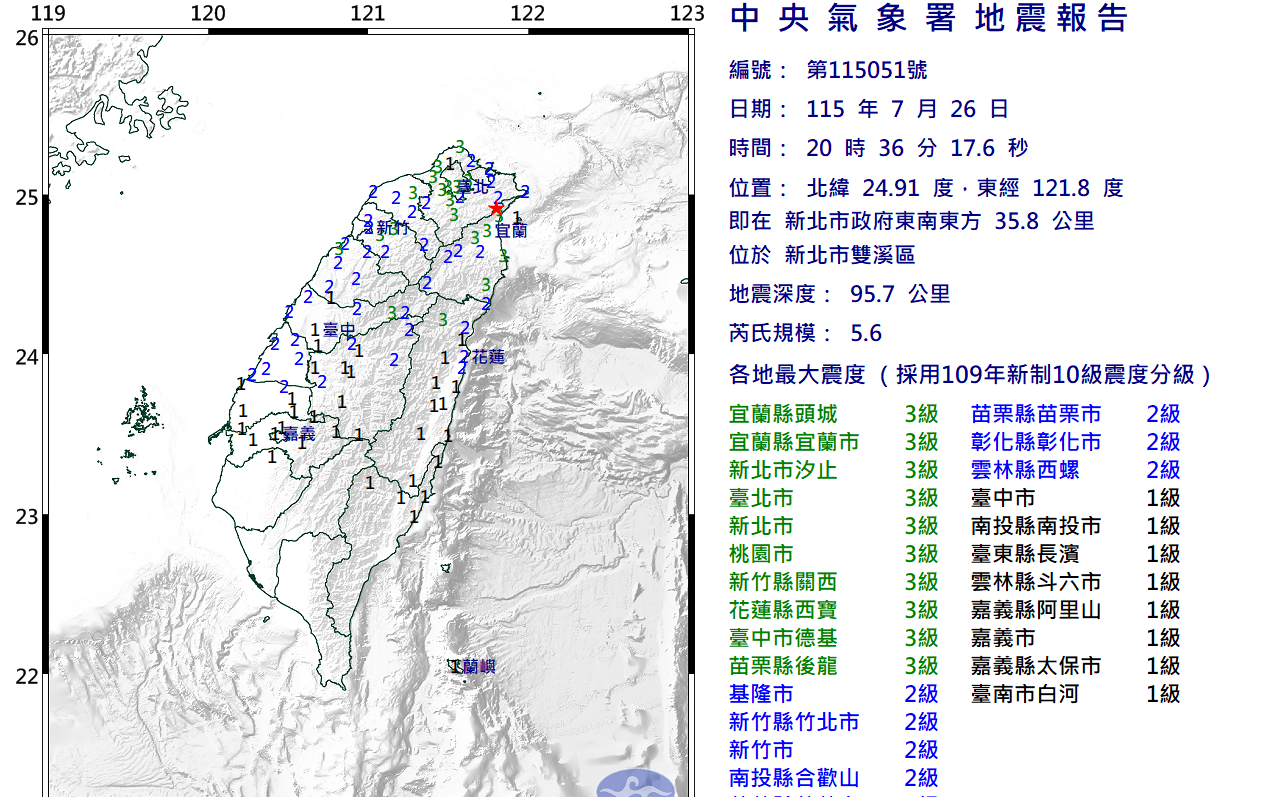Click the 苗栗縣後龍 intensity row
This screenshot has height=797, width=1280.
click(834, 666)
